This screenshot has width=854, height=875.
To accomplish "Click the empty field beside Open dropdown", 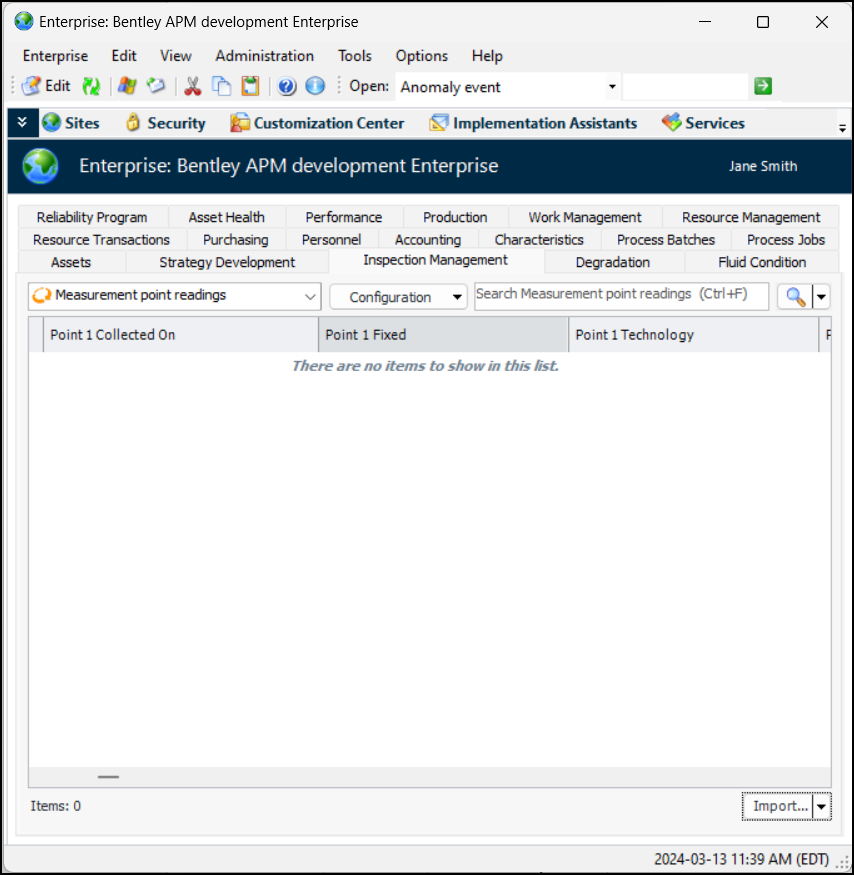I will tap(685, 86).
